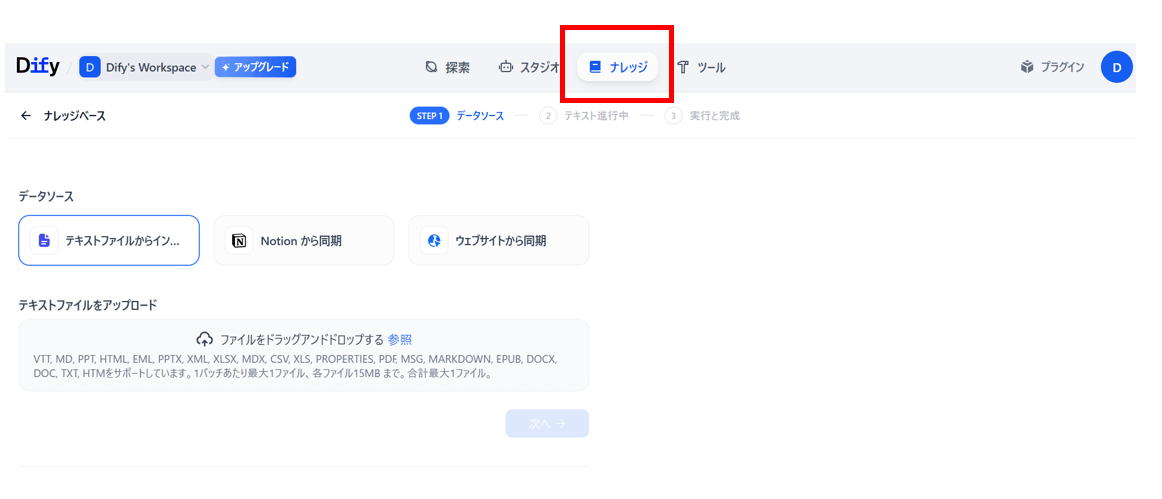Open the 探索 tab
The width and height of the screenshot is (1162, 499).
[448, 67]
